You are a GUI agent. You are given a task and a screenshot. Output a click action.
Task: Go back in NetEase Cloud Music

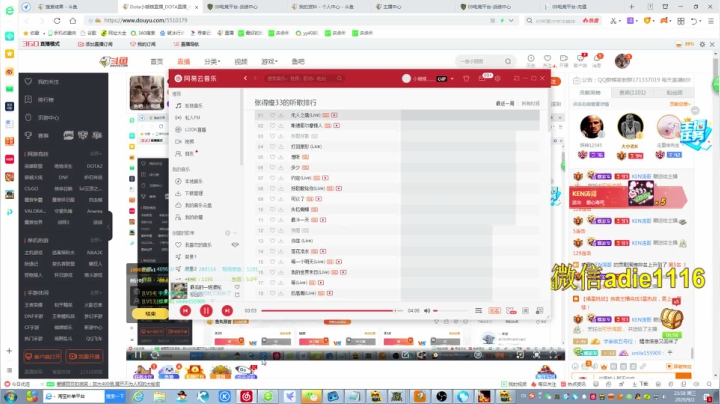pos(246,79)
